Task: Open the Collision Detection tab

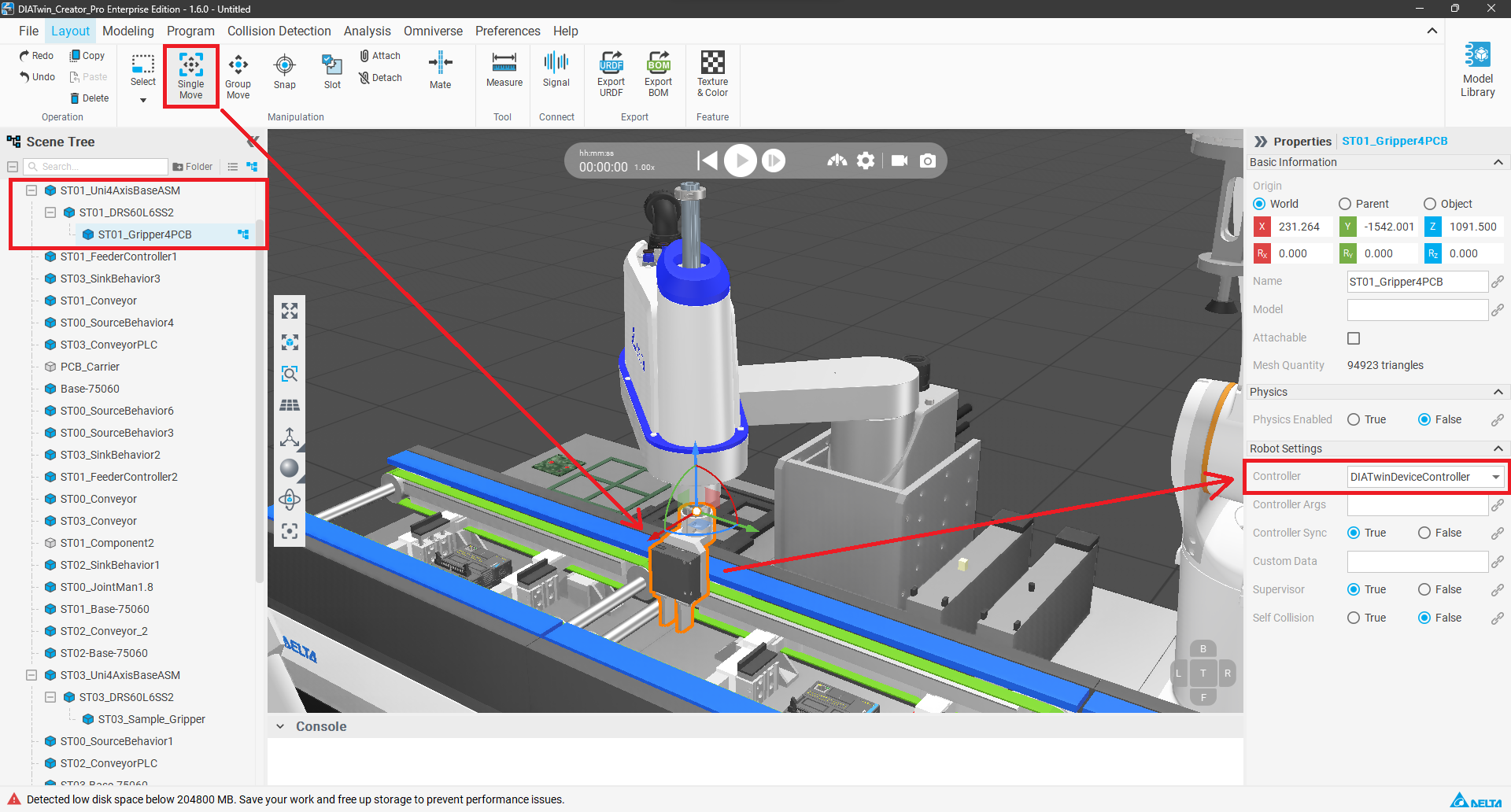Action: point(279,31)
